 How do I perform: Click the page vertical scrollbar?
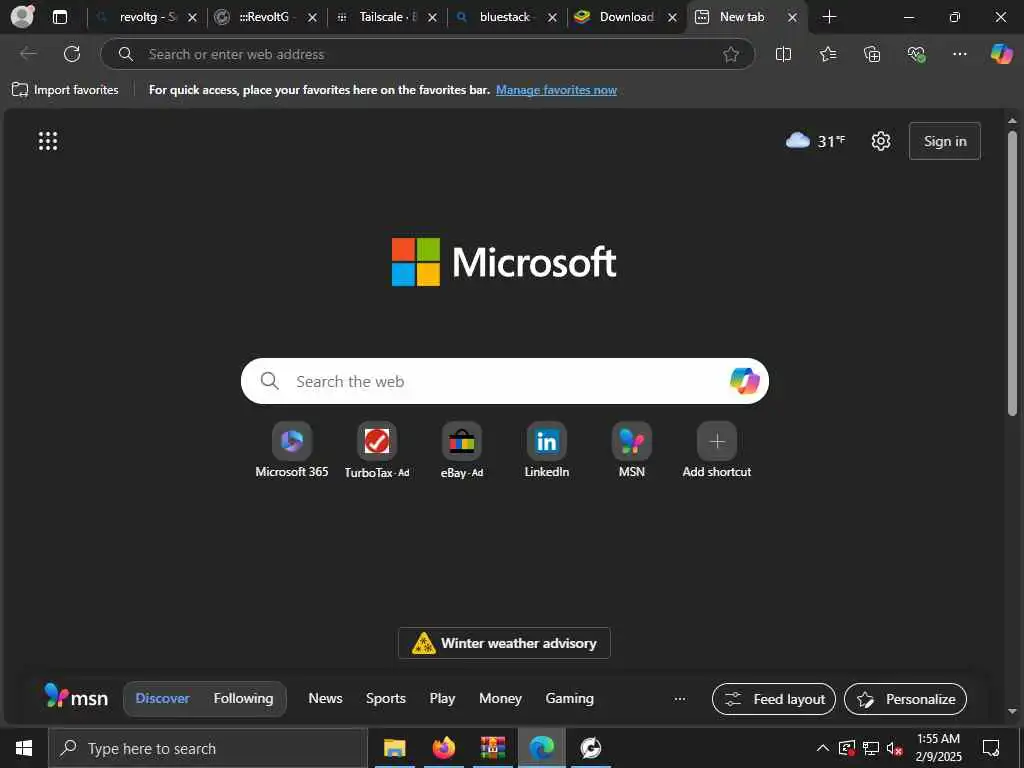[x=1012, y=274]
